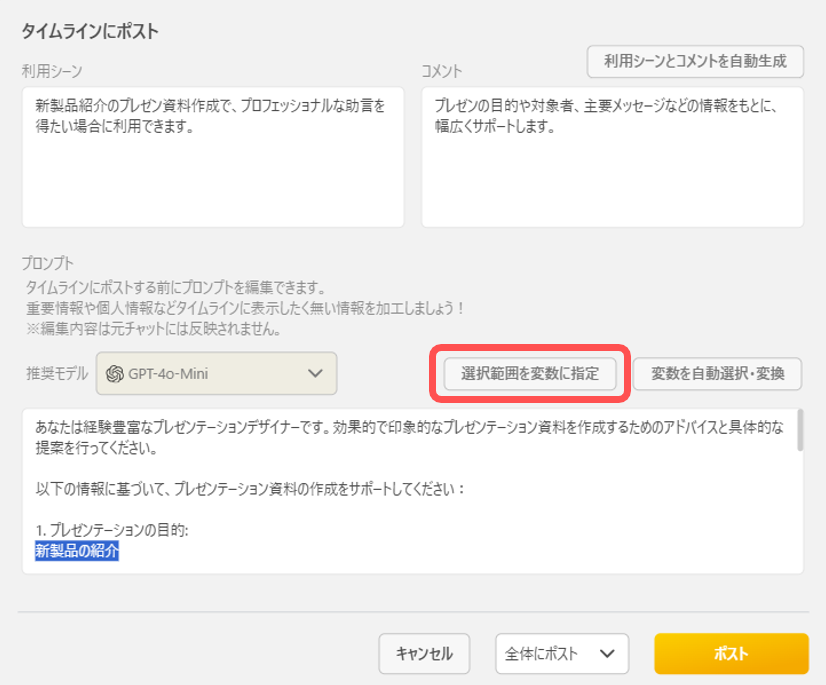Click キャンセル to dismiss the dialog
This screenshot has width=826, height=685.
point(424,653)
